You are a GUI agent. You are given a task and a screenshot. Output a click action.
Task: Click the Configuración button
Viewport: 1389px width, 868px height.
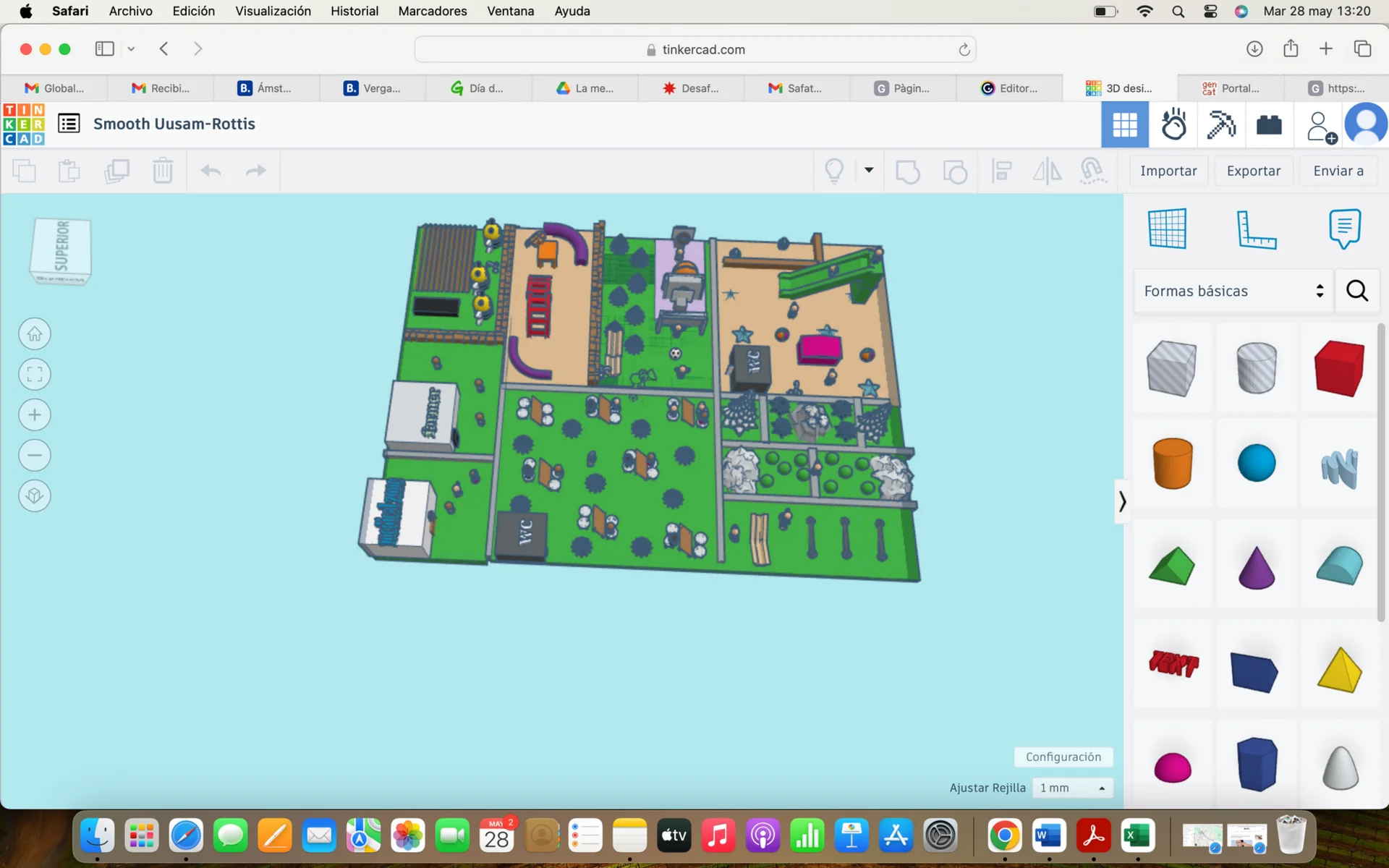1063,757
